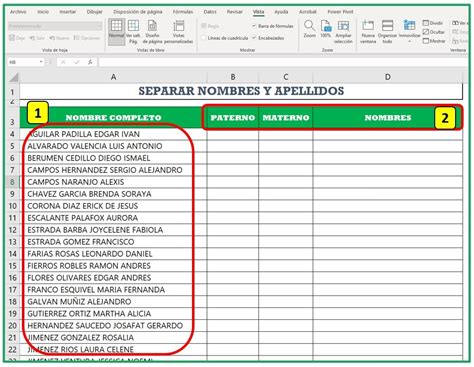Viewport: 474px width, 367px height.
Task: Open Diseño de página view
Action: coord(152,31)
